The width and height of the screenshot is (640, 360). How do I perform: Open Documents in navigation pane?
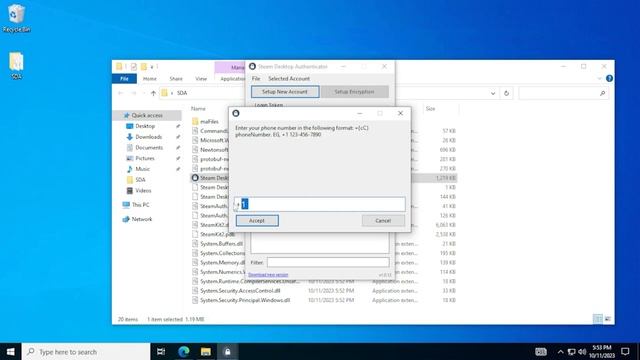[x=149, y=147]
